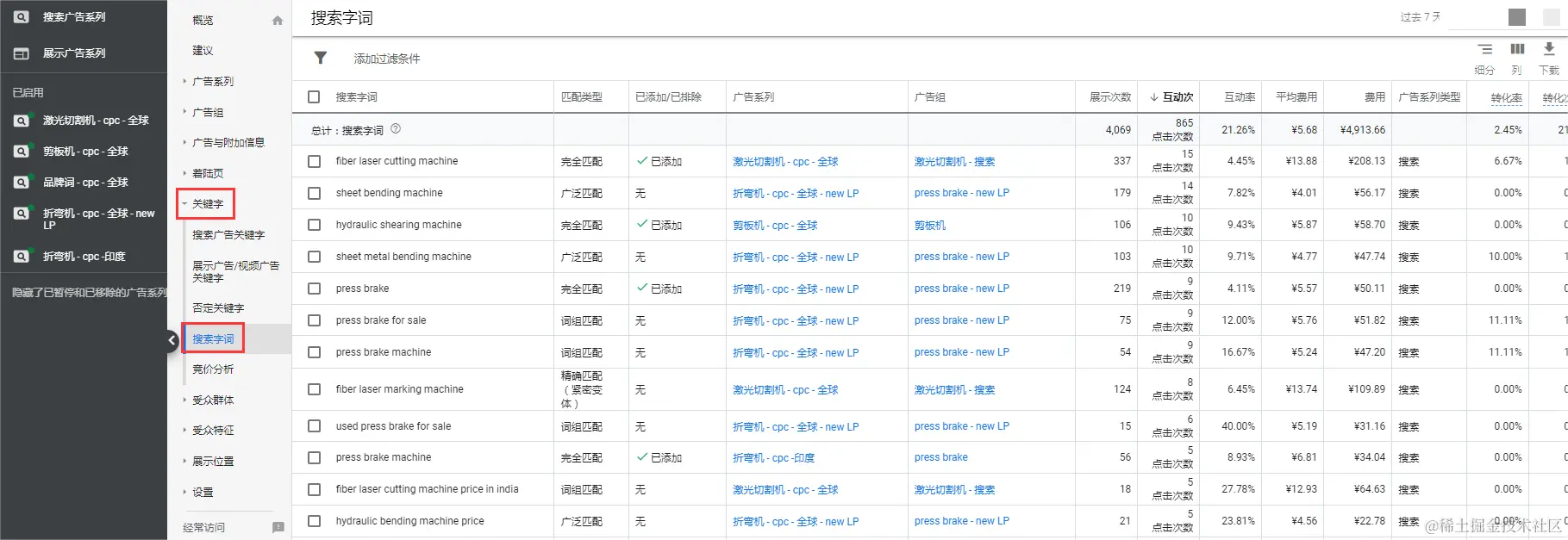Click 'fiber laser cutting machine price in india'
The width and height of the screenshot is (1568, 540).
tap(428, 489)
